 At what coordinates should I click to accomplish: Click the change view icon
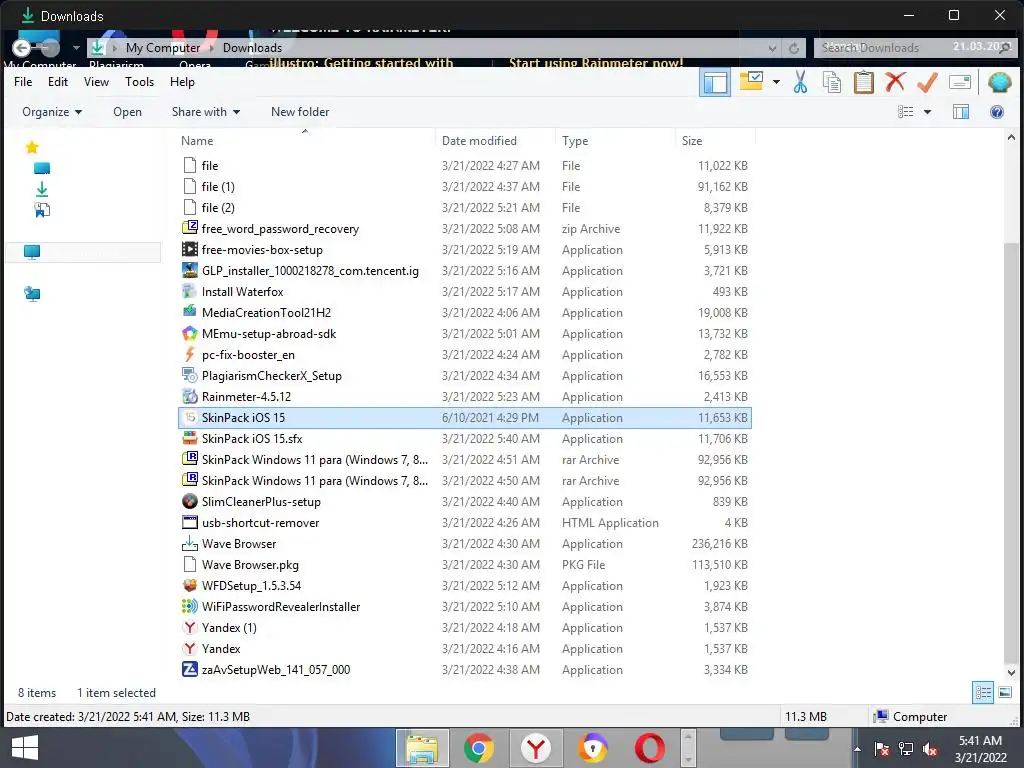(906, 112)
